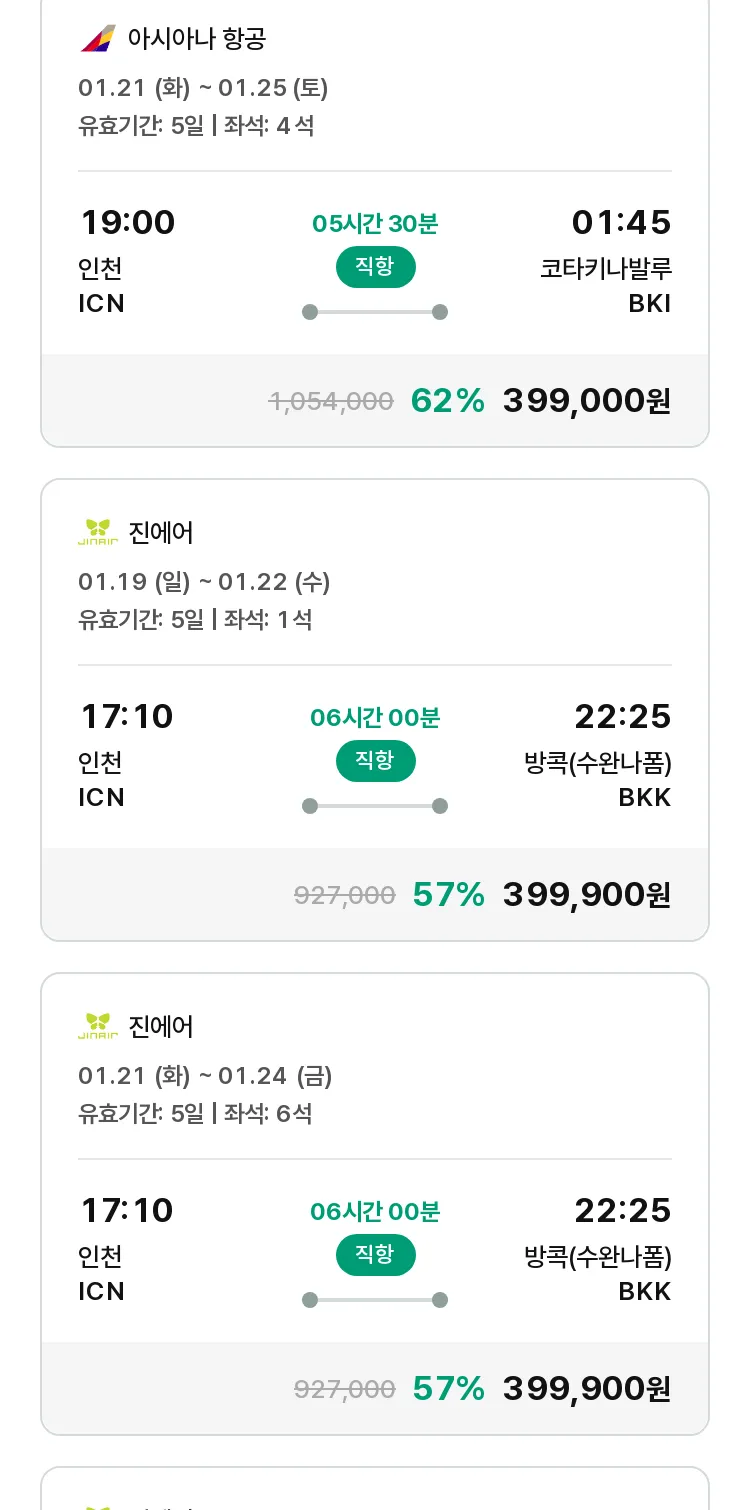Image resolution: width=750 pixels, height=1510 pixels.
Task: Tap 19:00 departure time from 인천
Action: pos(127,222)
